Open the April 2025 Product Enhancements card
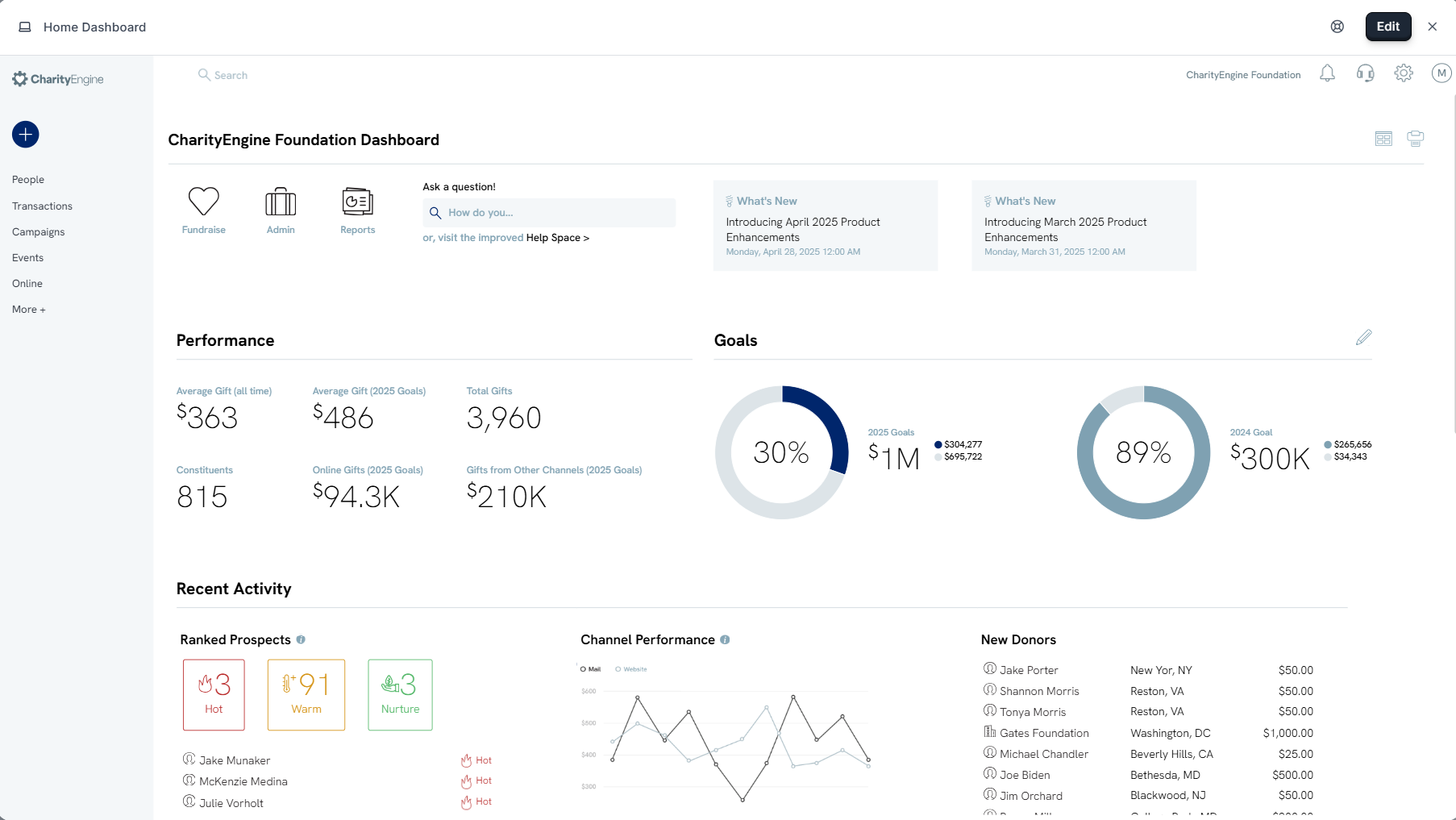Viewport: 1456px width, 820px height. point(826,226)
